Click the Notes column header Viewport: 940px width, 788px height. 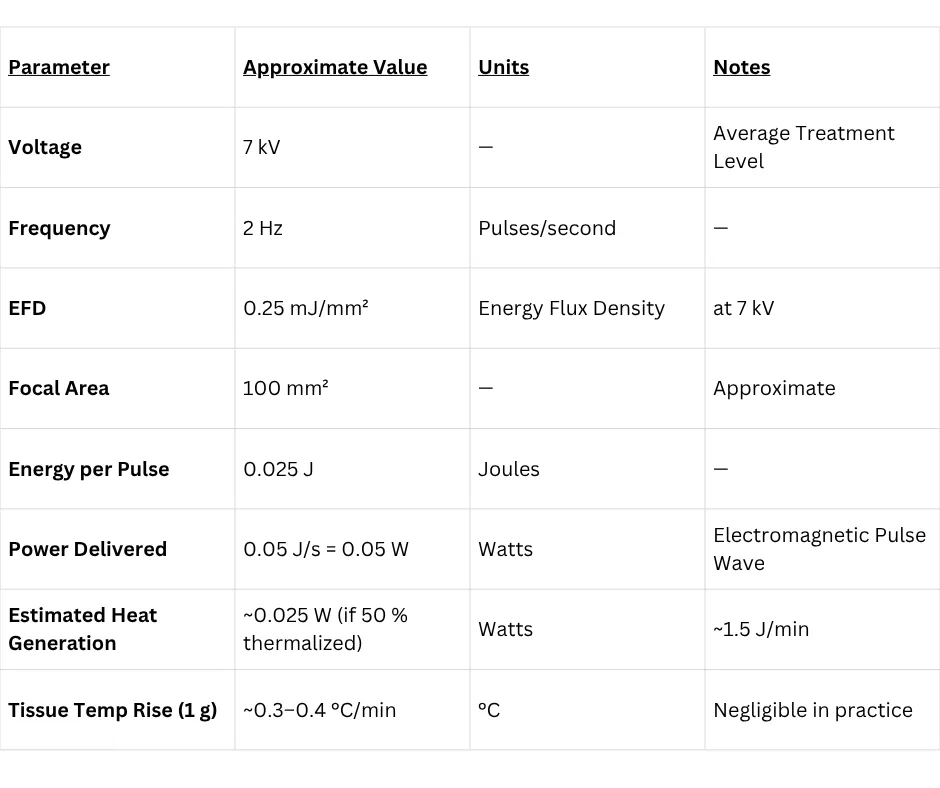coord(742,67)
